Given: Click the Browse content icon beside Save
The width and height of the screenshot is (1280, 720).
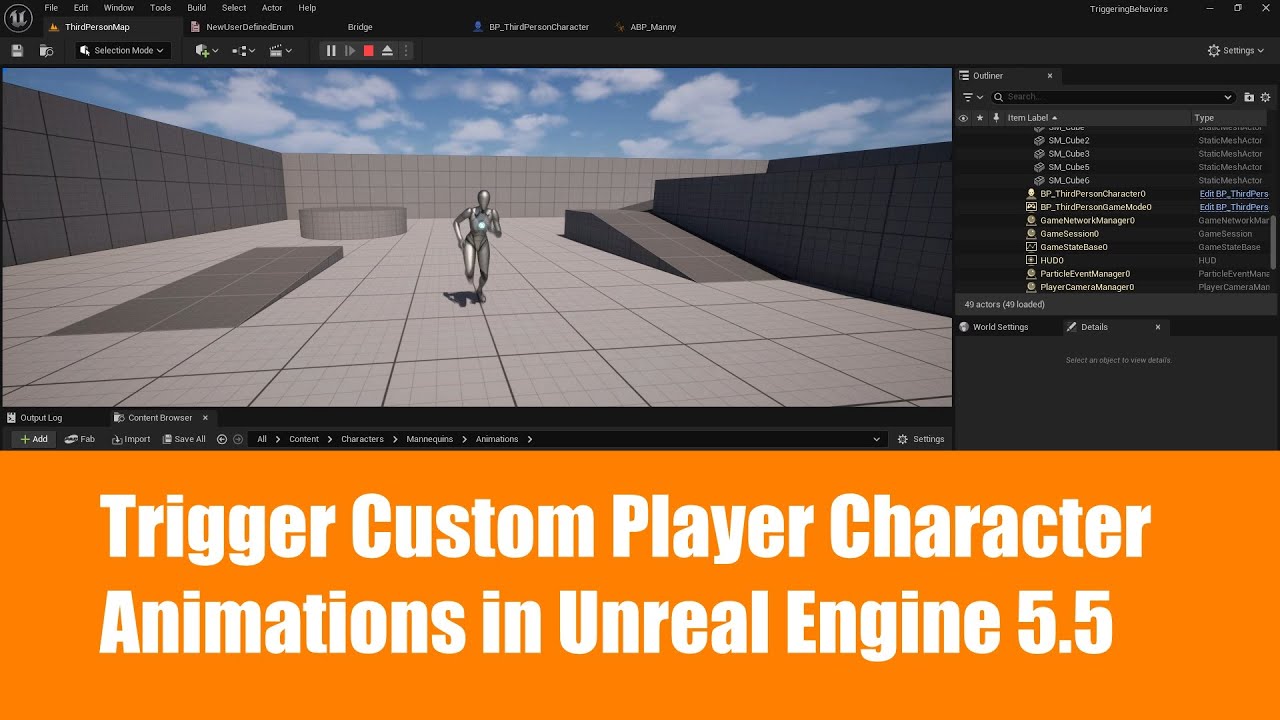Looking at the screenshot, I should pyautogui.click(x=46, y=50).
